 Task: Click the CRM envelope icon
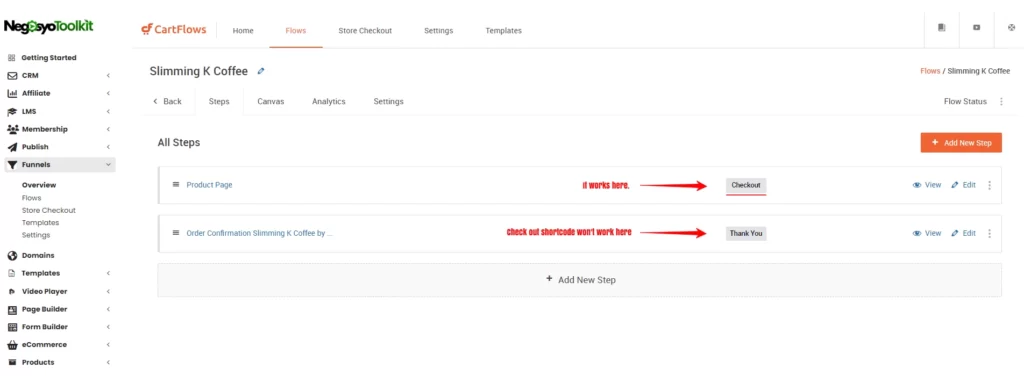[x=12, y=76]
